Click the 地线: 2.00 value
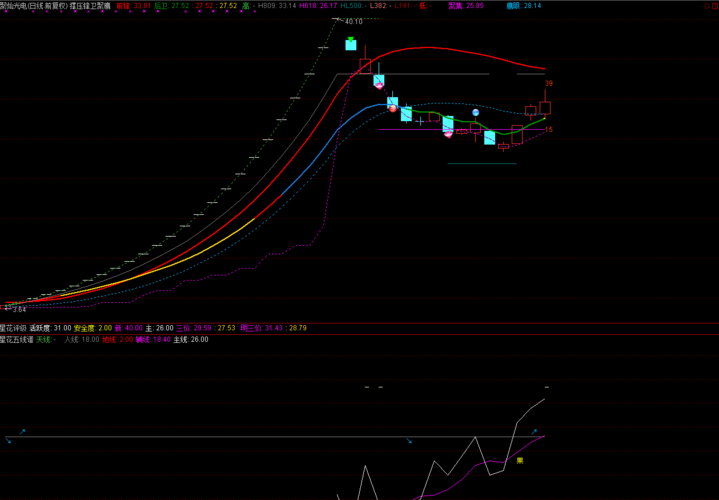Screen dimensions: 719x500 coord(117,340)
